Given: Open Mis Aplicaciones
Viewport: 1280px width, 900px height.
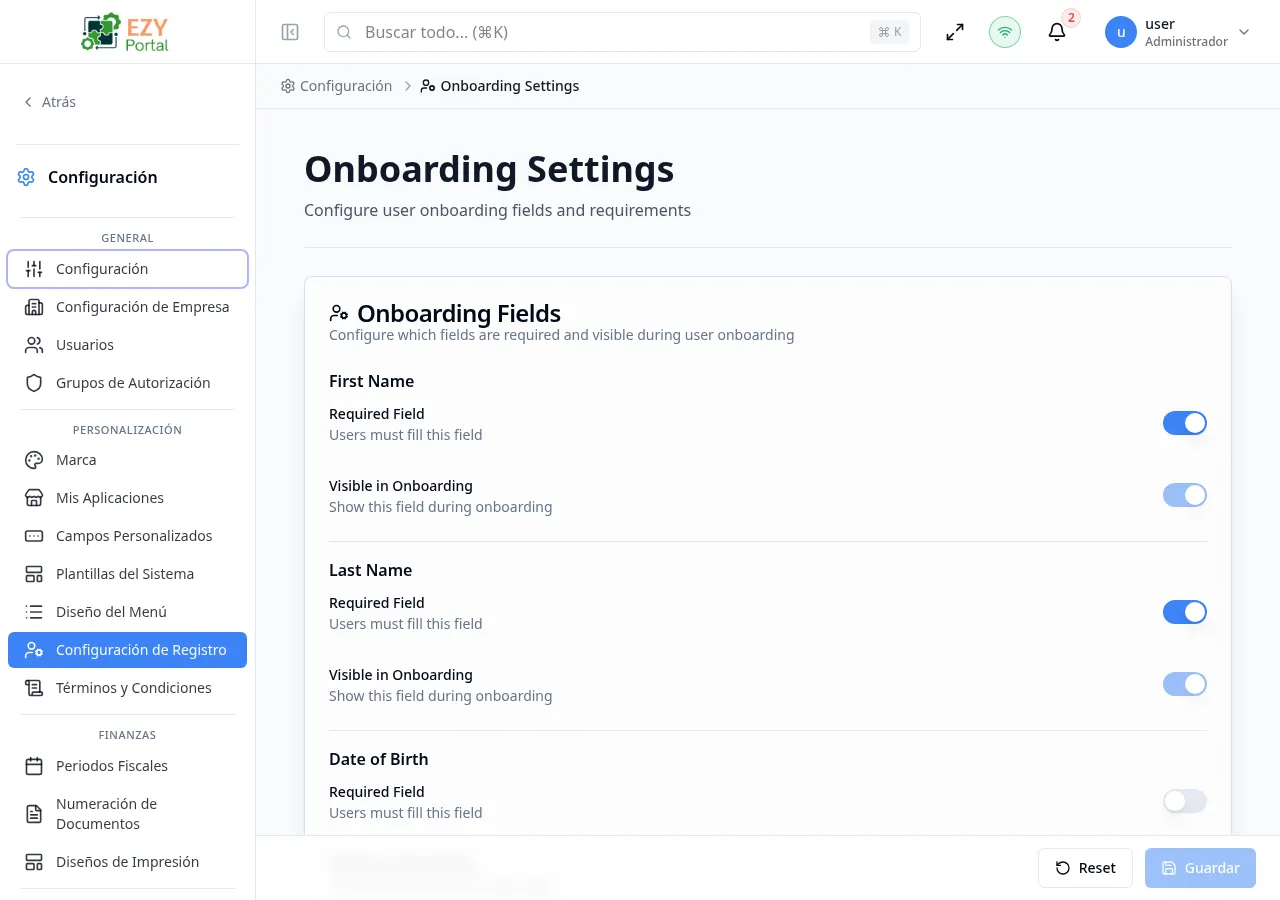Looking at the screenshot, I should coord(127,498).
